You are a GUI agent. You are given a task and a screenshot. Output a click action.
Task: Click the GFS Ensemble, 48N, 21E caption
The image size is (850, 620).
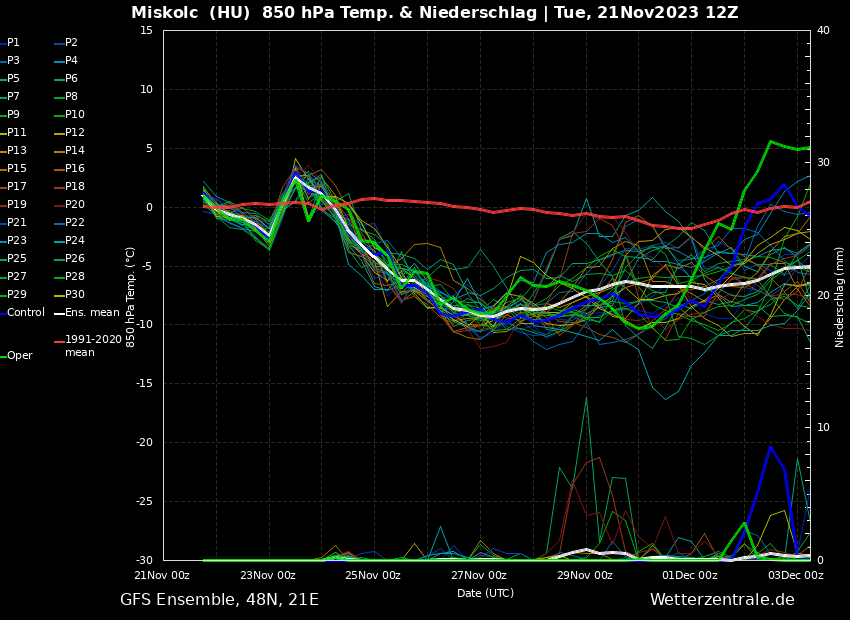pos(219,600)
